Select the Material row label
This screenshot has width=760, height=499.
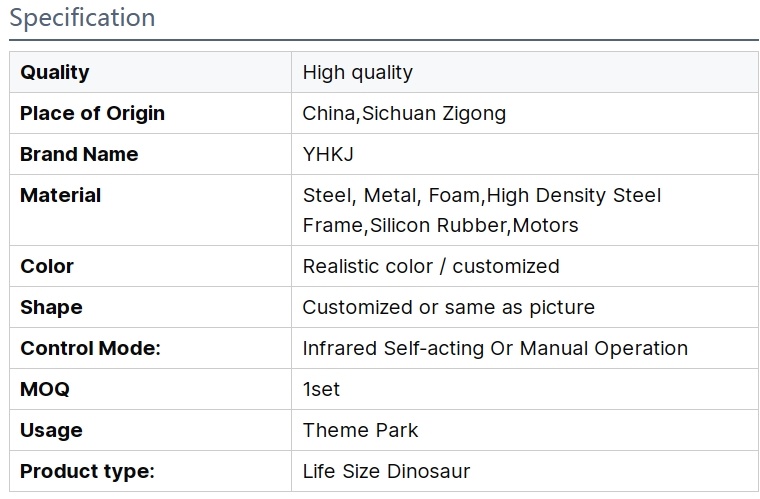(x=61, y=195)
